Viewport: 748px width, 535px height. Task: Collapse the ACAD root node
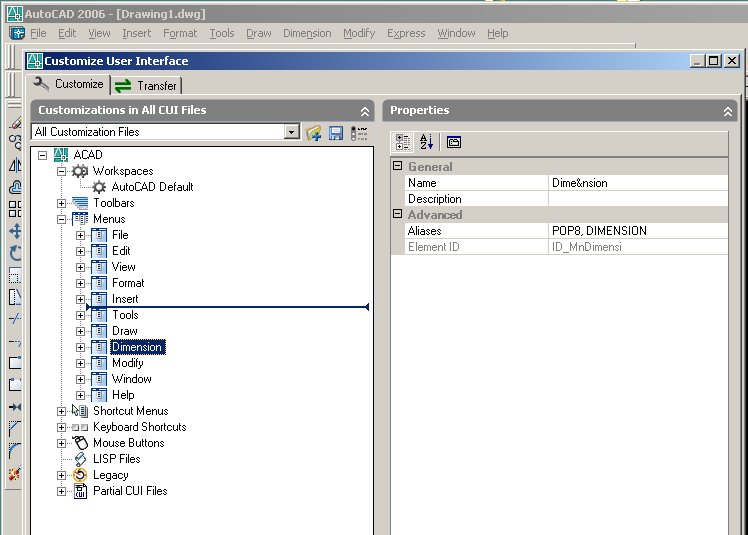(x=42, y=155)
